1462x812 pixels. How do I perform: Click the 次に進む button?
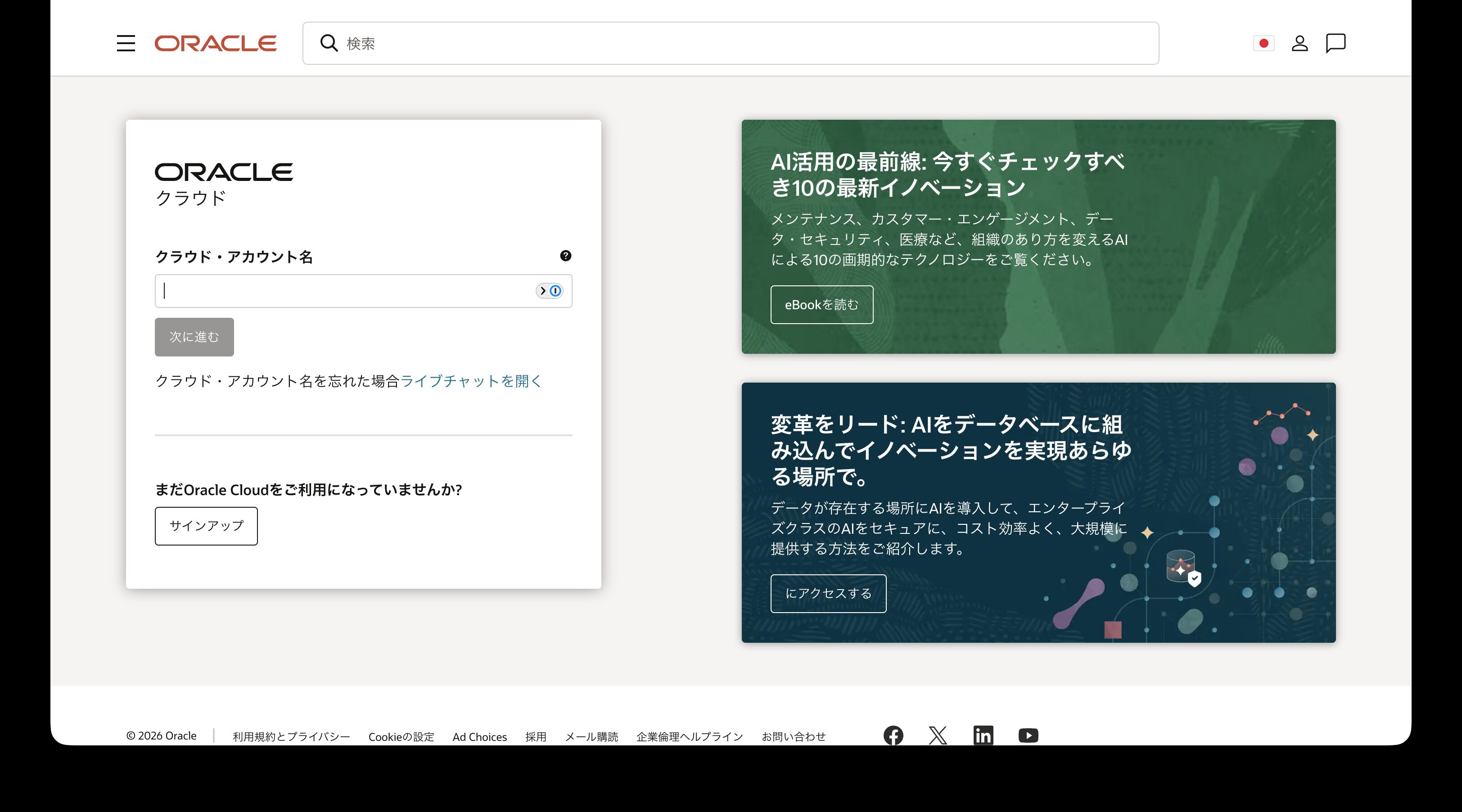coord(194,337)
